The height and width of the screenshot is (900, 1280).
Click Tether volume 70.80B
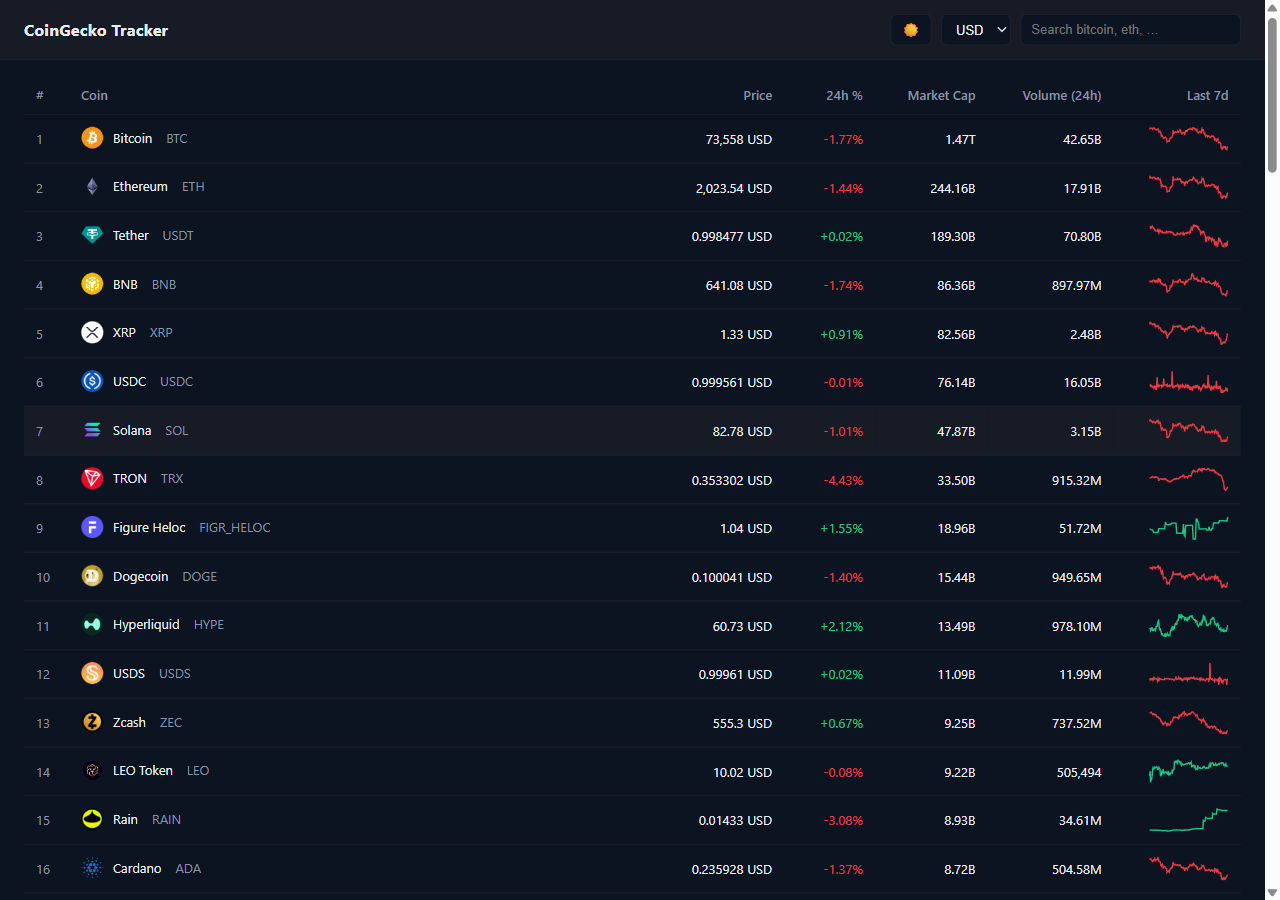(1082, 236)
